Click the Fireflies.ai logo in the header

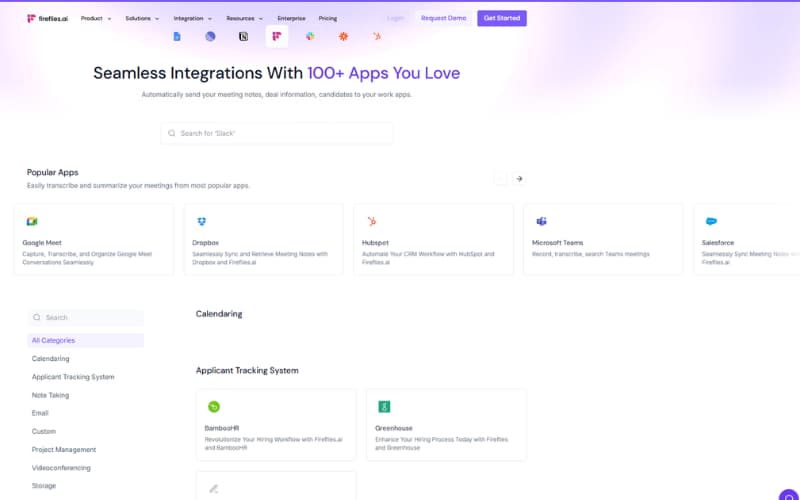coord(47,18)
